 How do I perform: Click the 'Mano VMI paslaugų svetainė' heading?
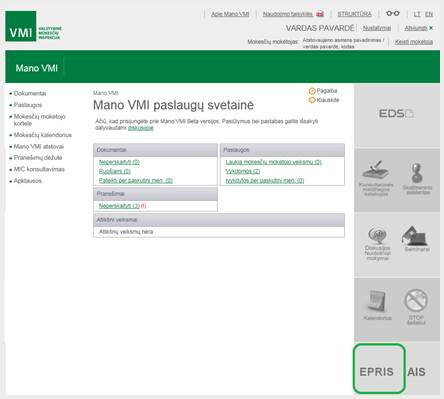(173, 105)
